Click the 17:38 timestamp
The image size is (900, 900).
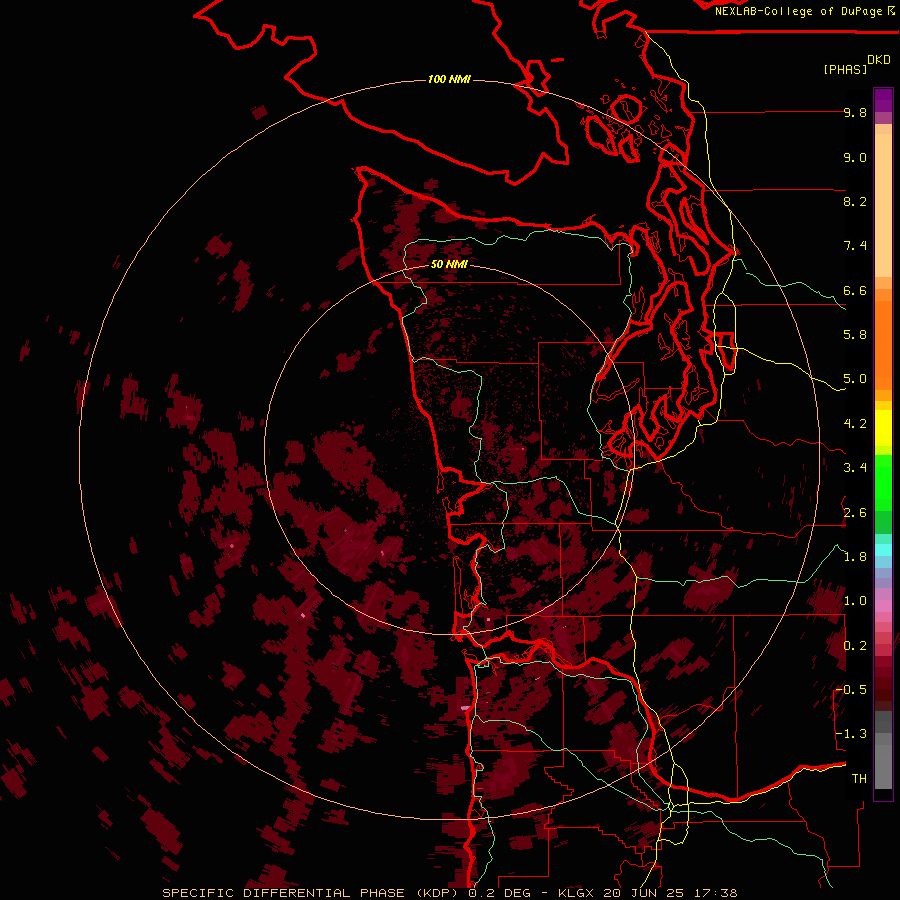[715, 893]
